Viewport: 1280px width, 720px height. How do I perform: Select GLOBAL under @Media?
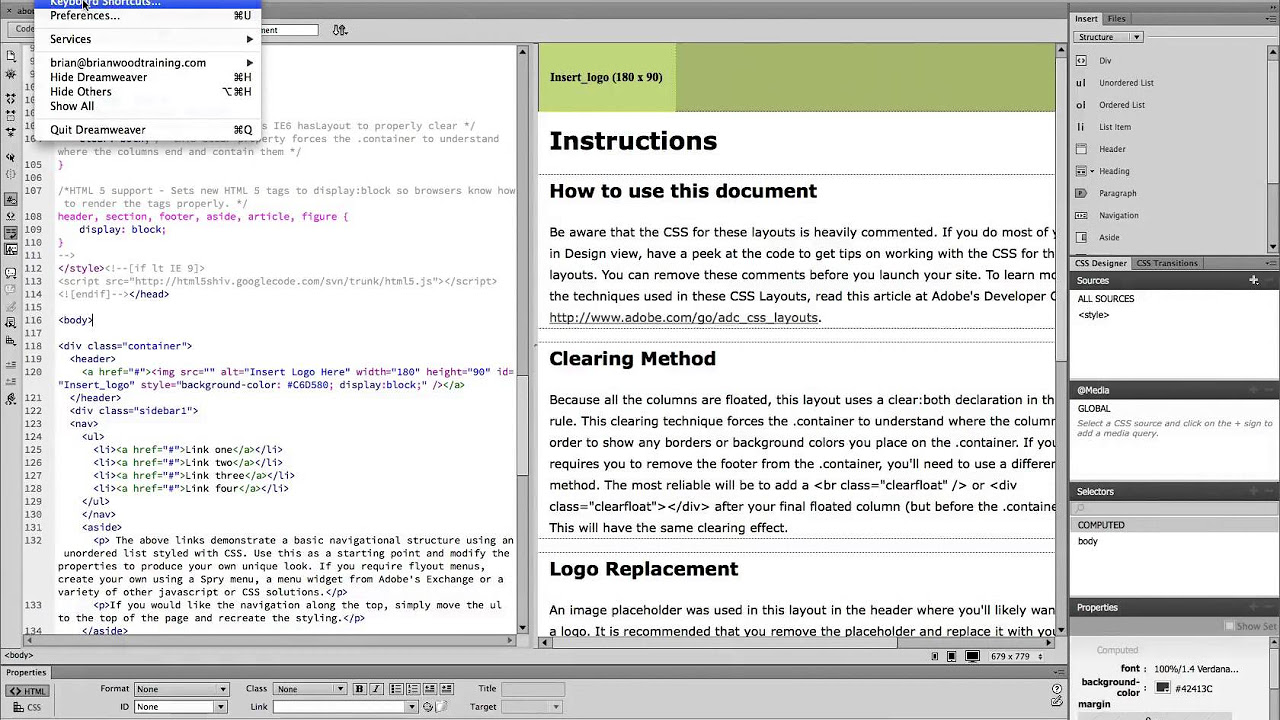[x=1094, y=408]
